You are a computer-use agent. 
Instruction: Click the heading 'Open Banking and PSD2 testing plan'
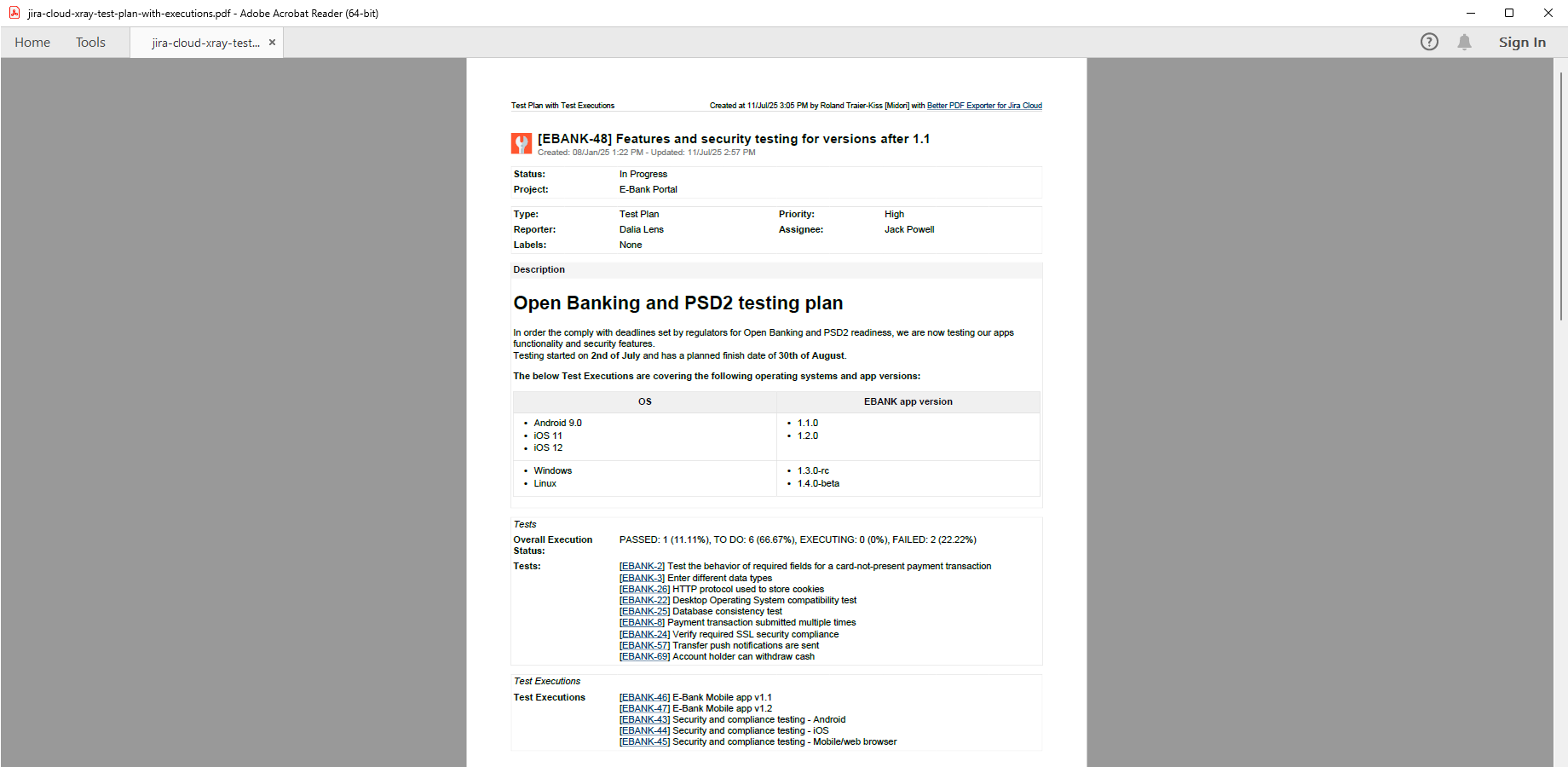(677, 303)
